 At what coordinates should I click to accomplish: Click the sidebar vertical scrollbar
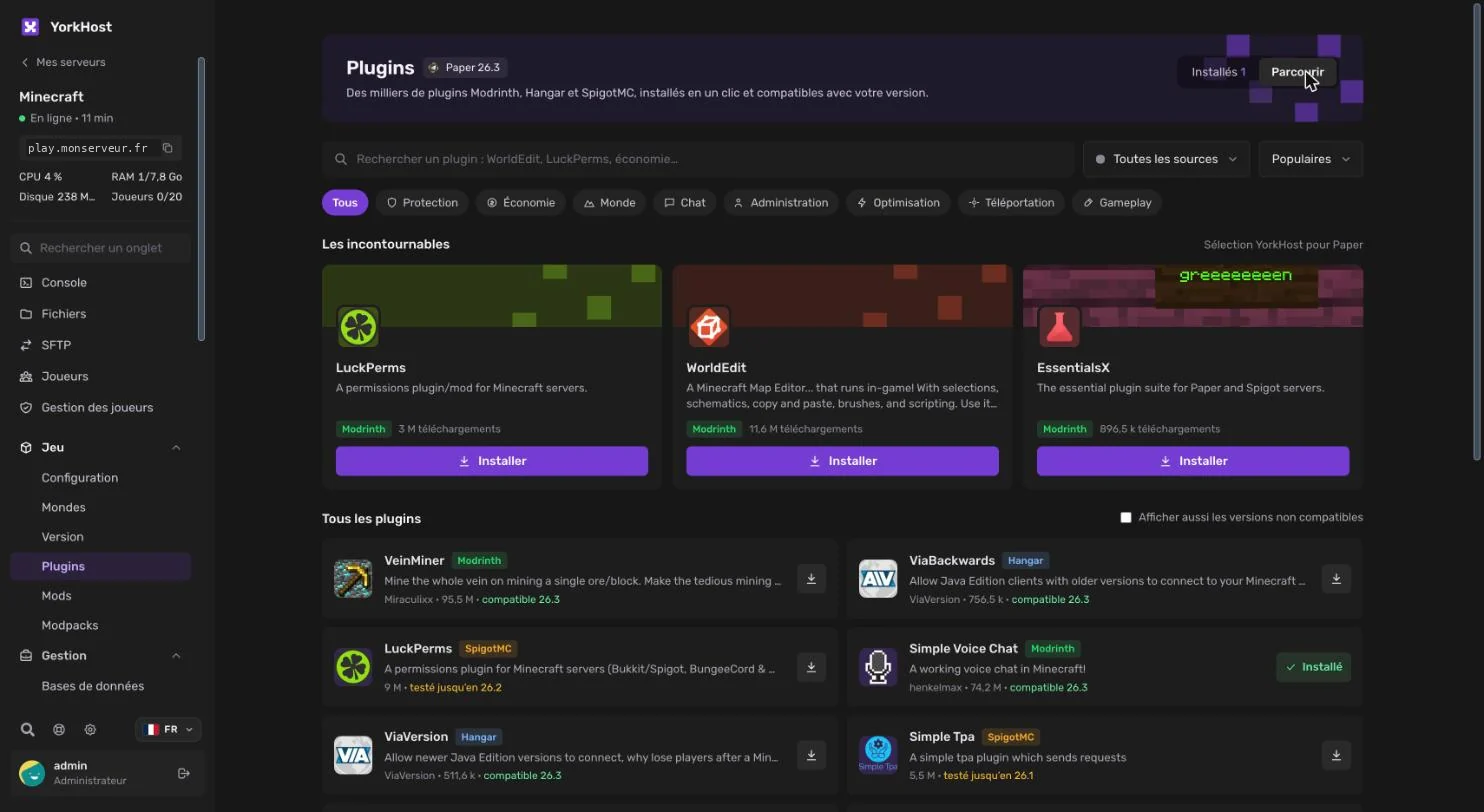[x=201, y=199]
